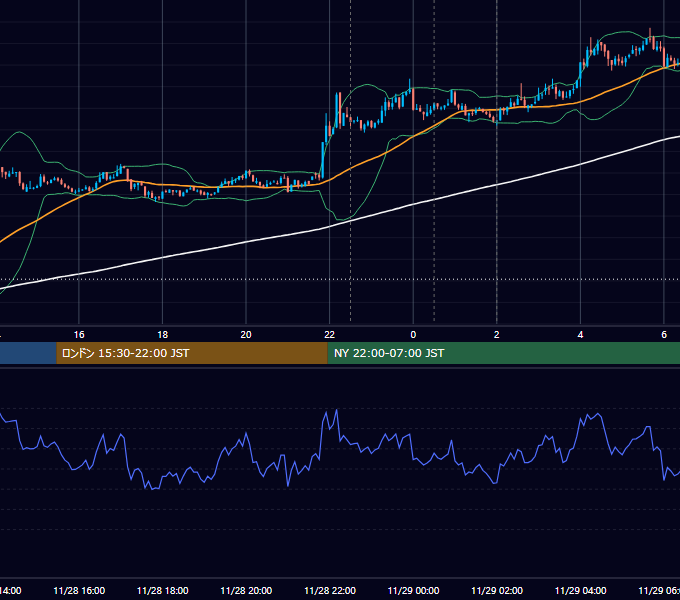The width and height of the screenshot is (680, 600).
Task: Click the 4 hour label on price chart
Action: coord(580,335)
